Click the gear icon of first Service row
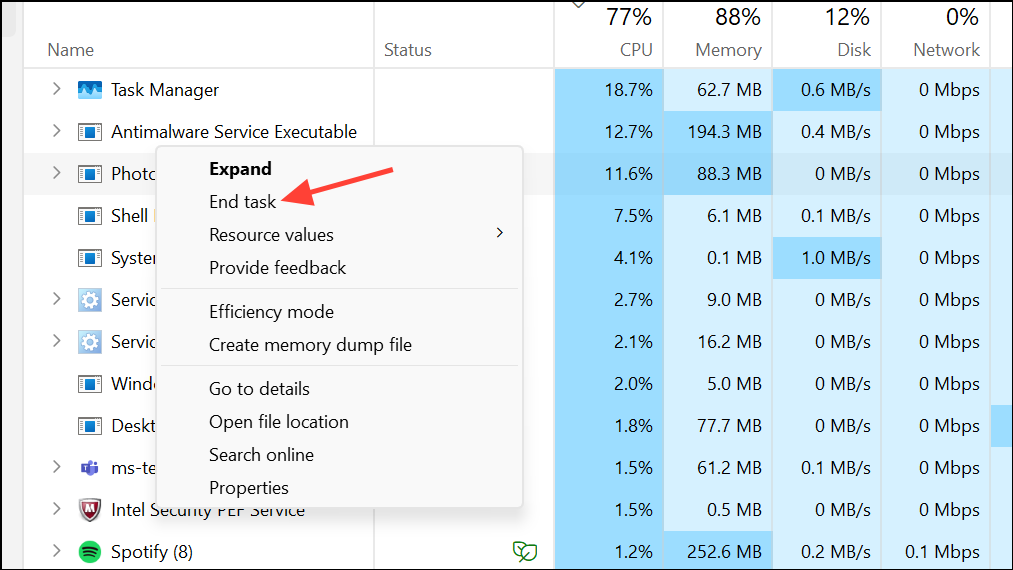Image resolution: width=1013 pixels, height=570 pixels. point(90,300)
